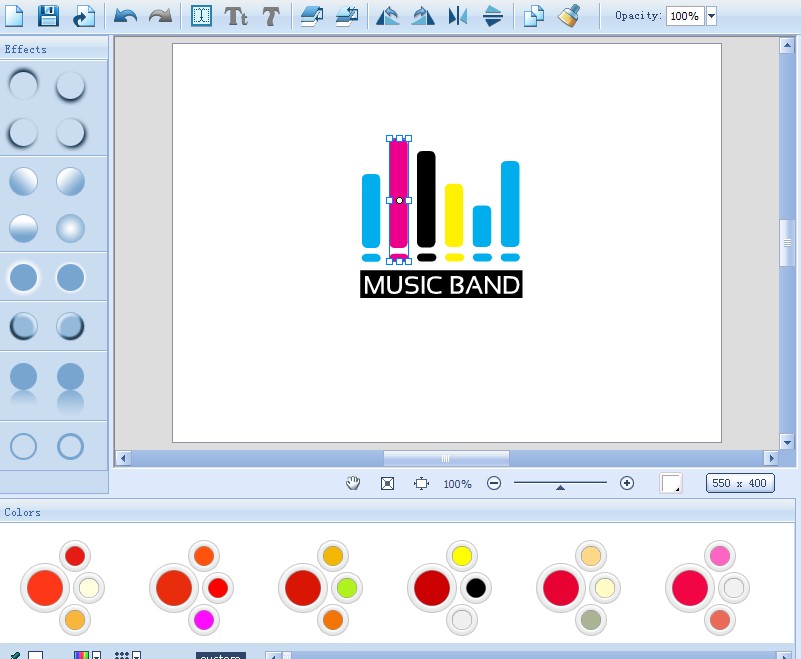801x659 pixels.
Task: Click the Effects panel header
Action: click(x=54, y=49)
